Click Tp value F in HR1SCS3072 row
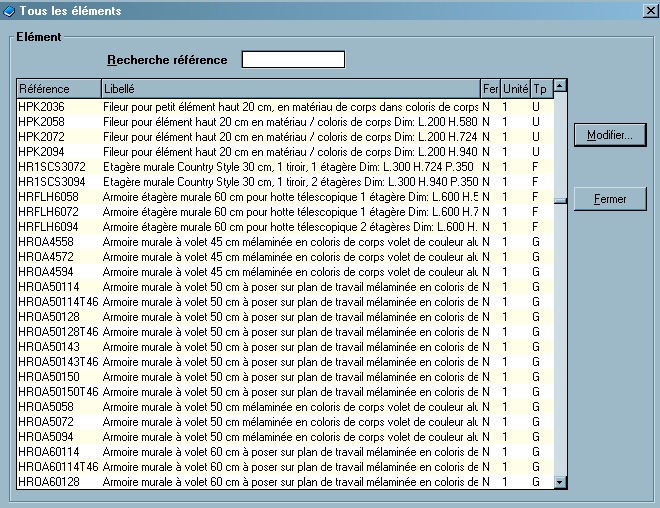This screenshot has width=660, height=508. pos(535,167)
